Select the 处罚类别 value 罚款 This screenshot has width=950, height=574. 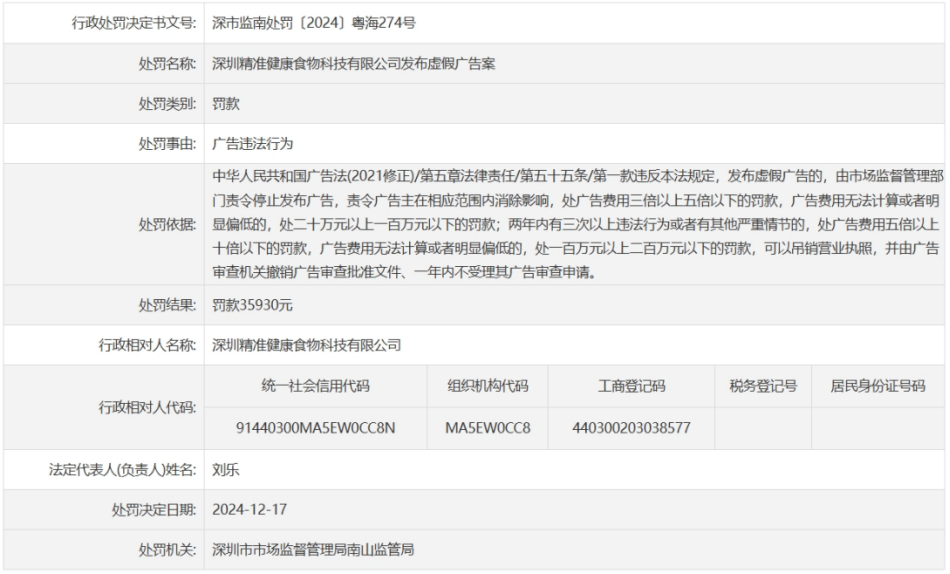click(226, 104)
